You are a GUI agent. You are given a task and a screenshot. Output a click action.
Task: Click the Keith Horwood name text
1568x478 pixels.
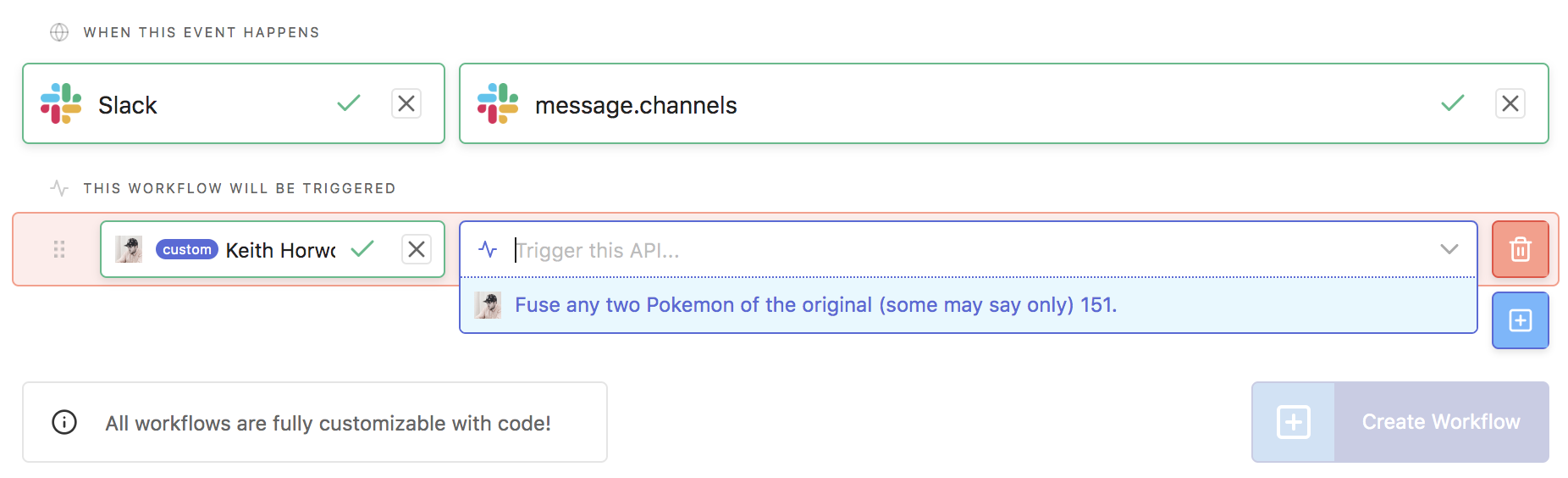pyautogui.click(x=280, y=250)
